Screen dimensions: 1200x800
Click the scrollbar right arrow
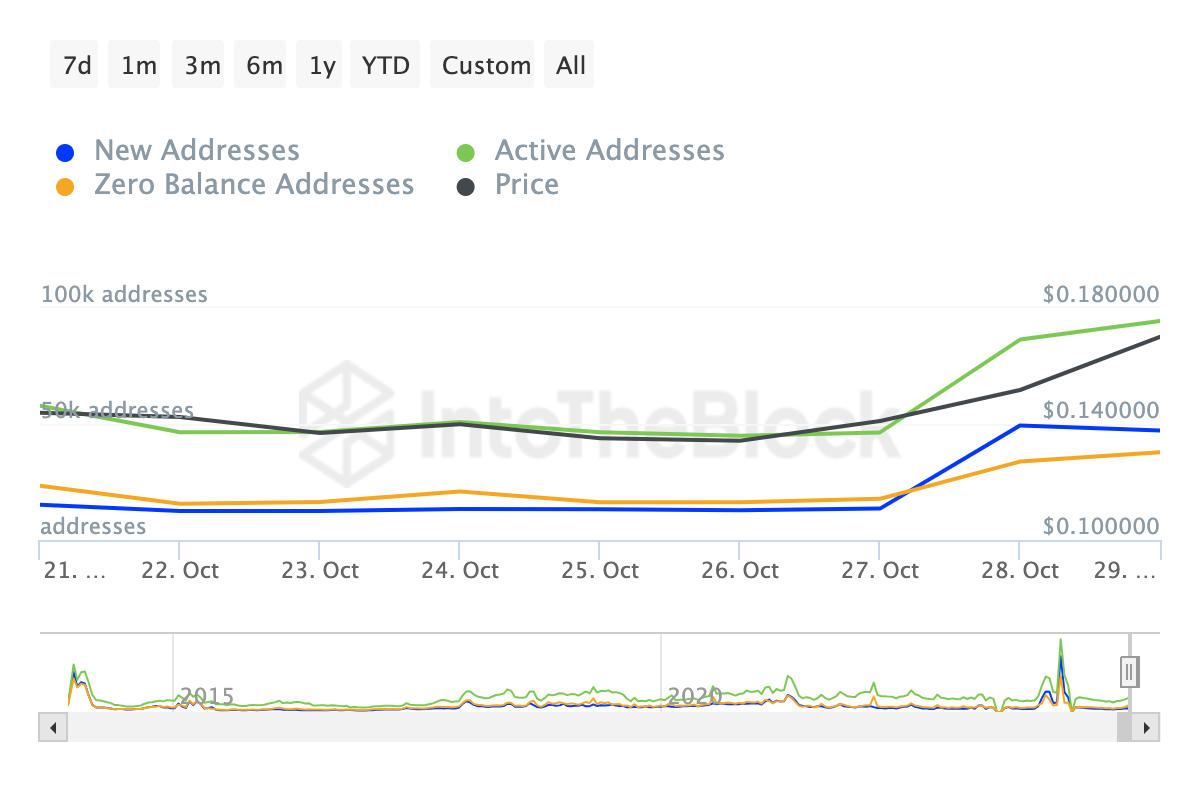coord(1149,727)
